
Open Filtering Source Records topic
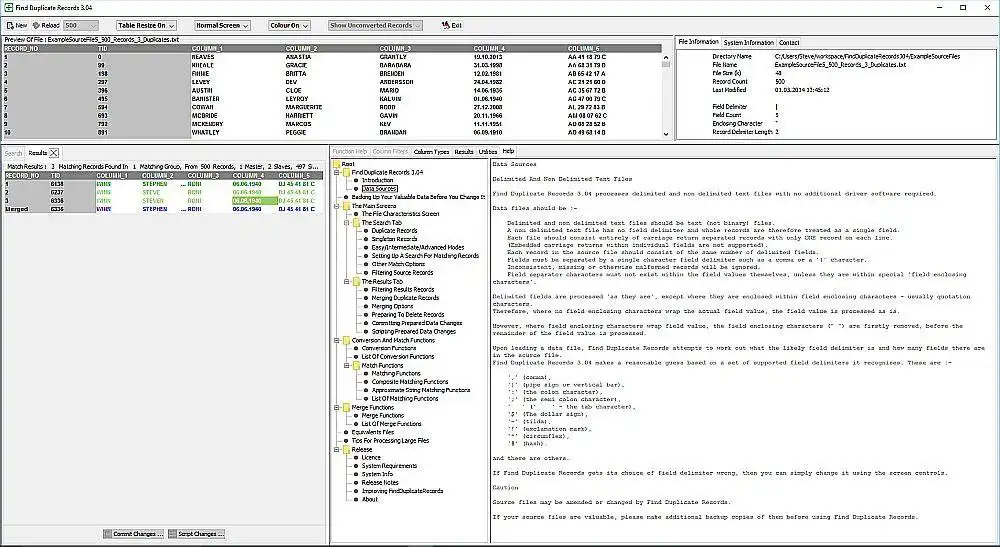coord(402,273)
